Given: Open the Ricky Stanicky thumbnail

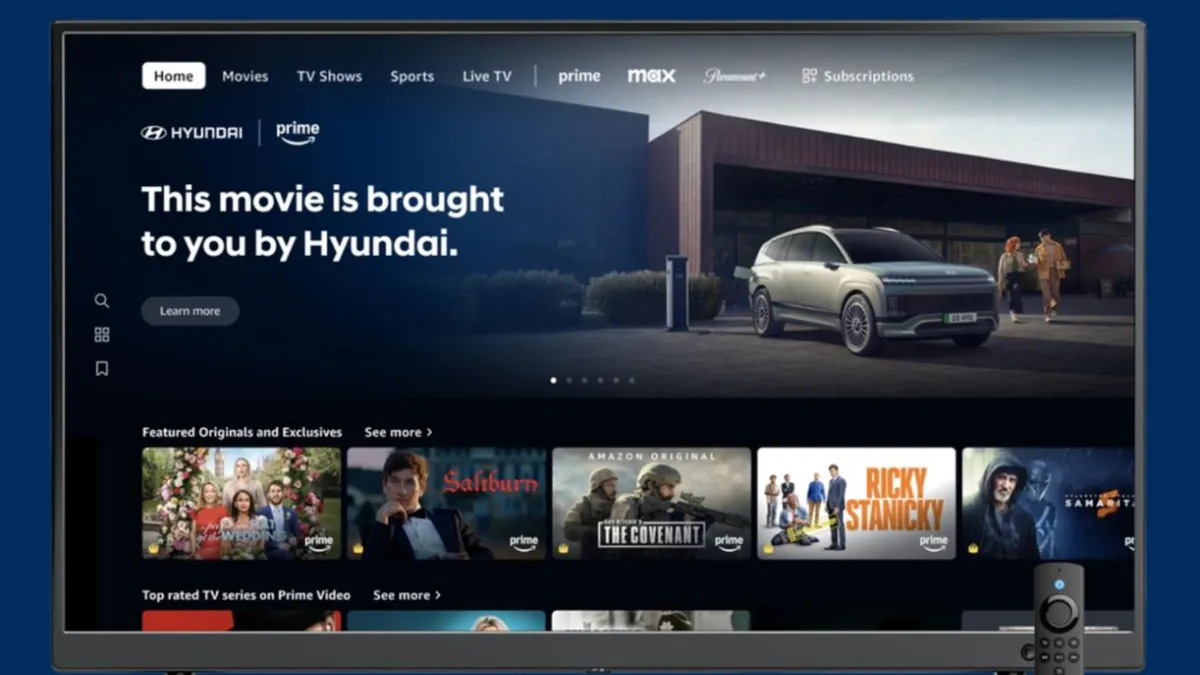Looking at the screenshot, I should point(856,503).
